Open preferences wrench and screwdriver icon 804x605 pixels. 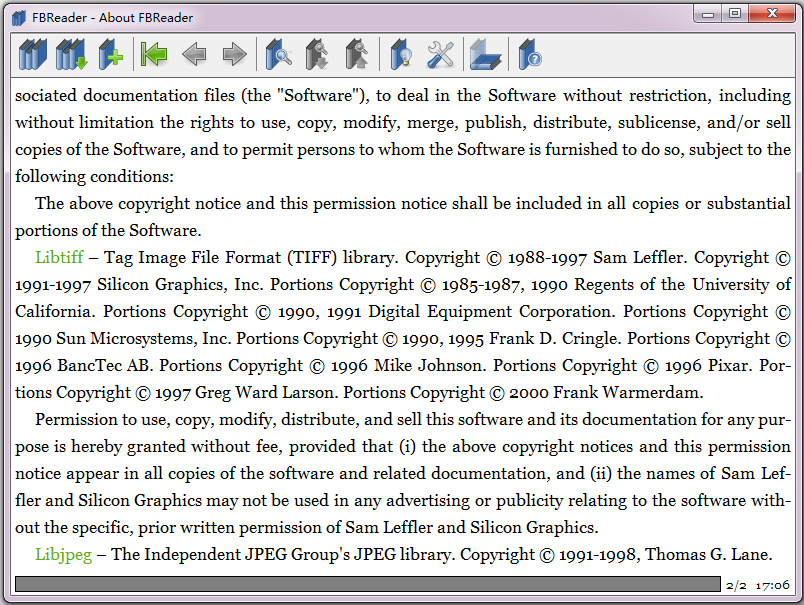(440, 54)
